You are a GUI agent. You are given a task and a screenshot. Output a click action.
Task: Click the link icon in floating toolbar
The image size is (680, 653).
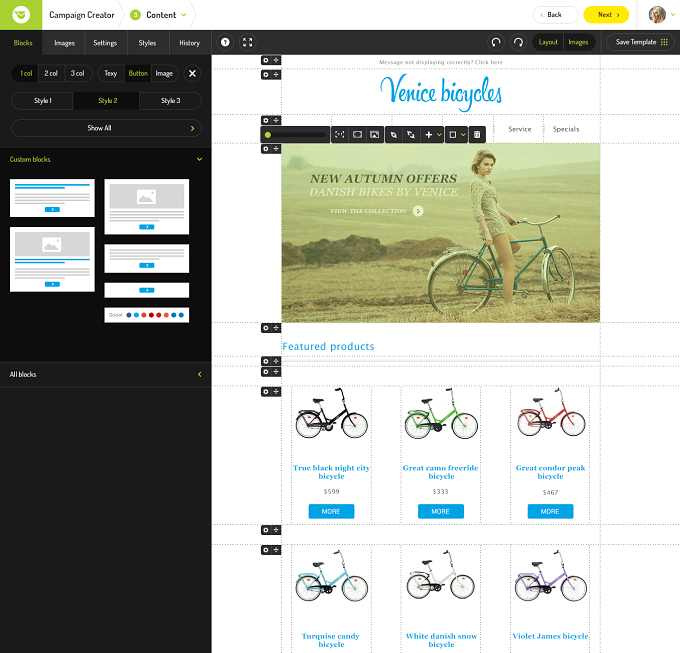click(393, 135)
